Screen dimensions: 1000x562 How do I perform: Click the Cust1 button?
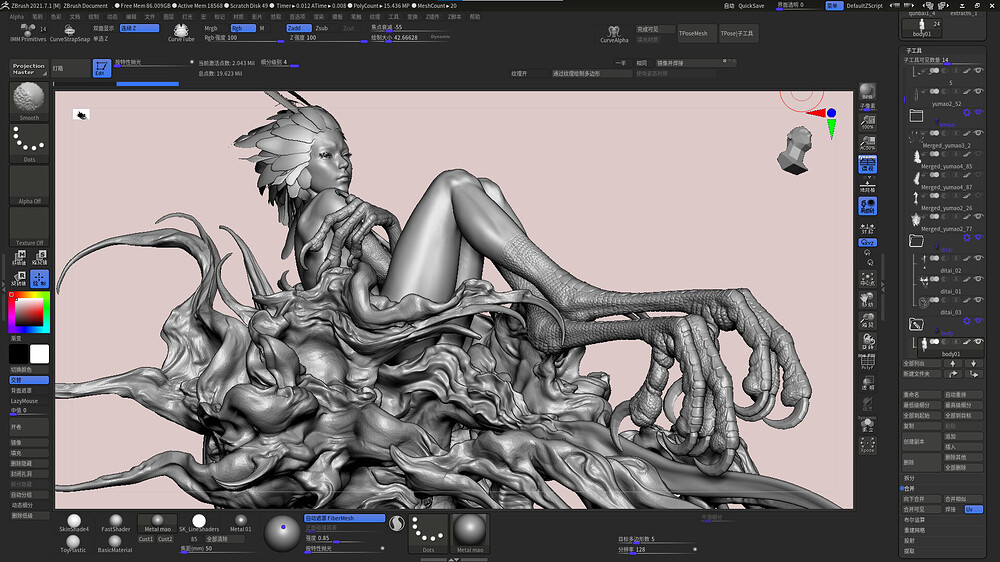[x=146, y=539]
